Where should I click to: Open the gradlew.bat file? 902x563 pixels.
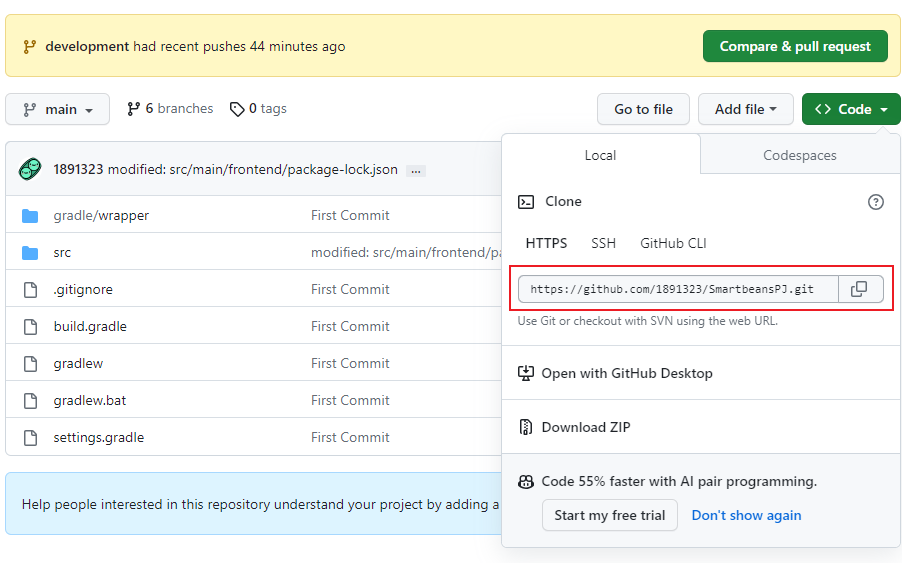(x=90, y=400)
